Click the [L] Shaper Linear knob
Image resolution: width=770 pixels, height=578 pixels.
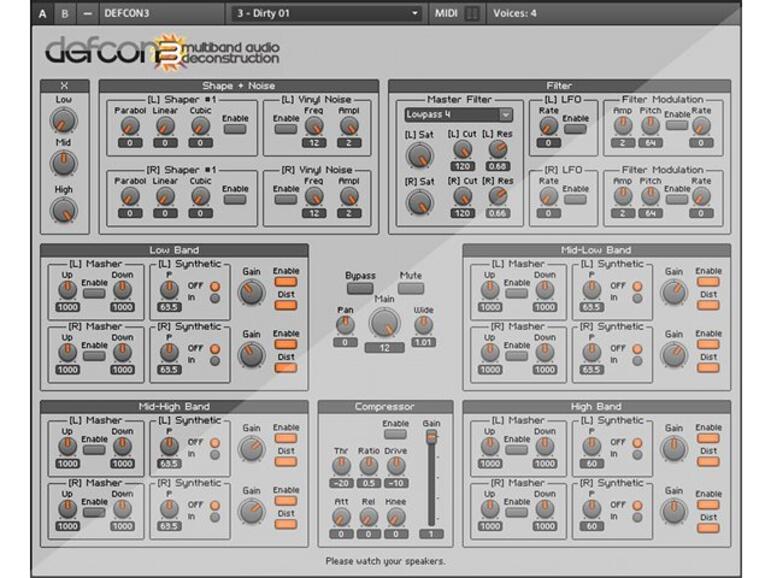click(165, 126)
